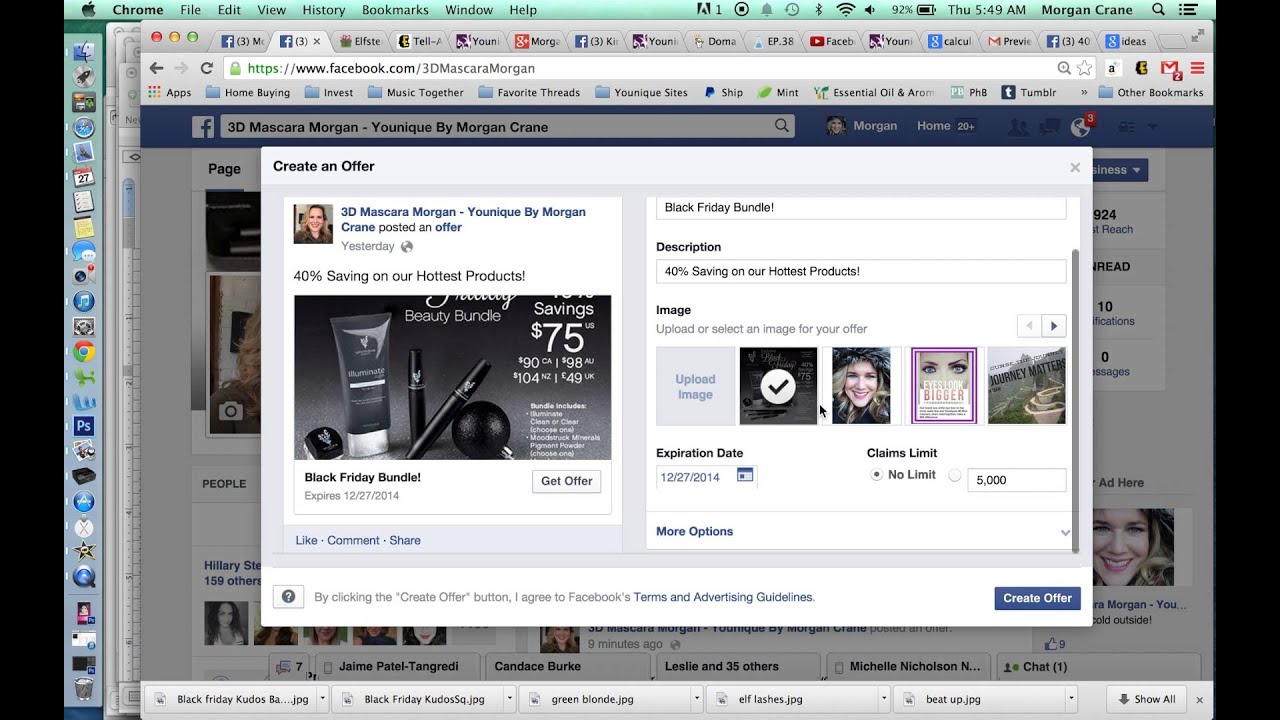Open Facebook account dropdown arrow
This screenshot has width=1280, height=720.
[x=1152, y=127]
